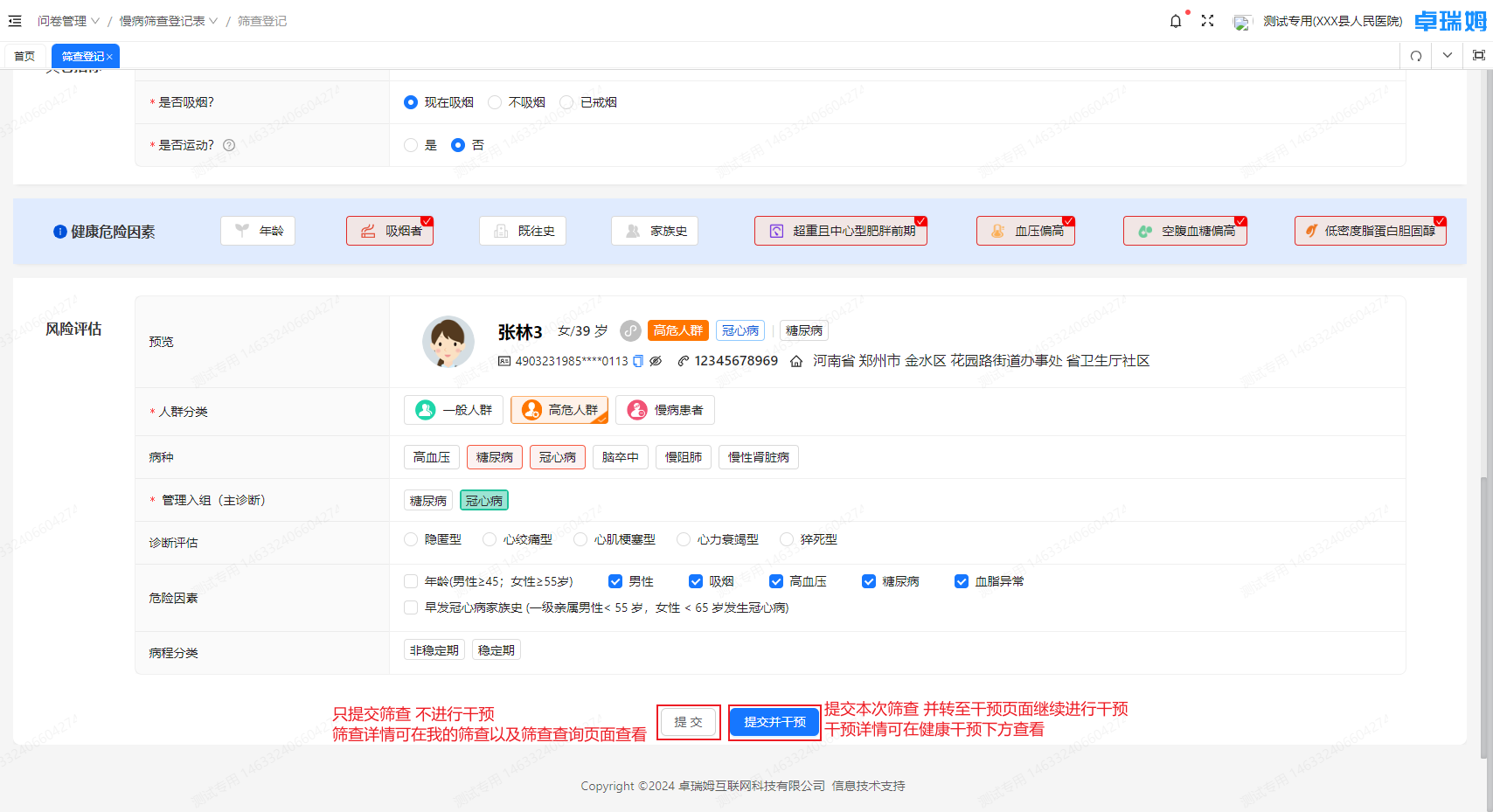The height and width of the screenshot is (812, 1493).
Task: Open the notification bell
Action: coord(1175,20)
